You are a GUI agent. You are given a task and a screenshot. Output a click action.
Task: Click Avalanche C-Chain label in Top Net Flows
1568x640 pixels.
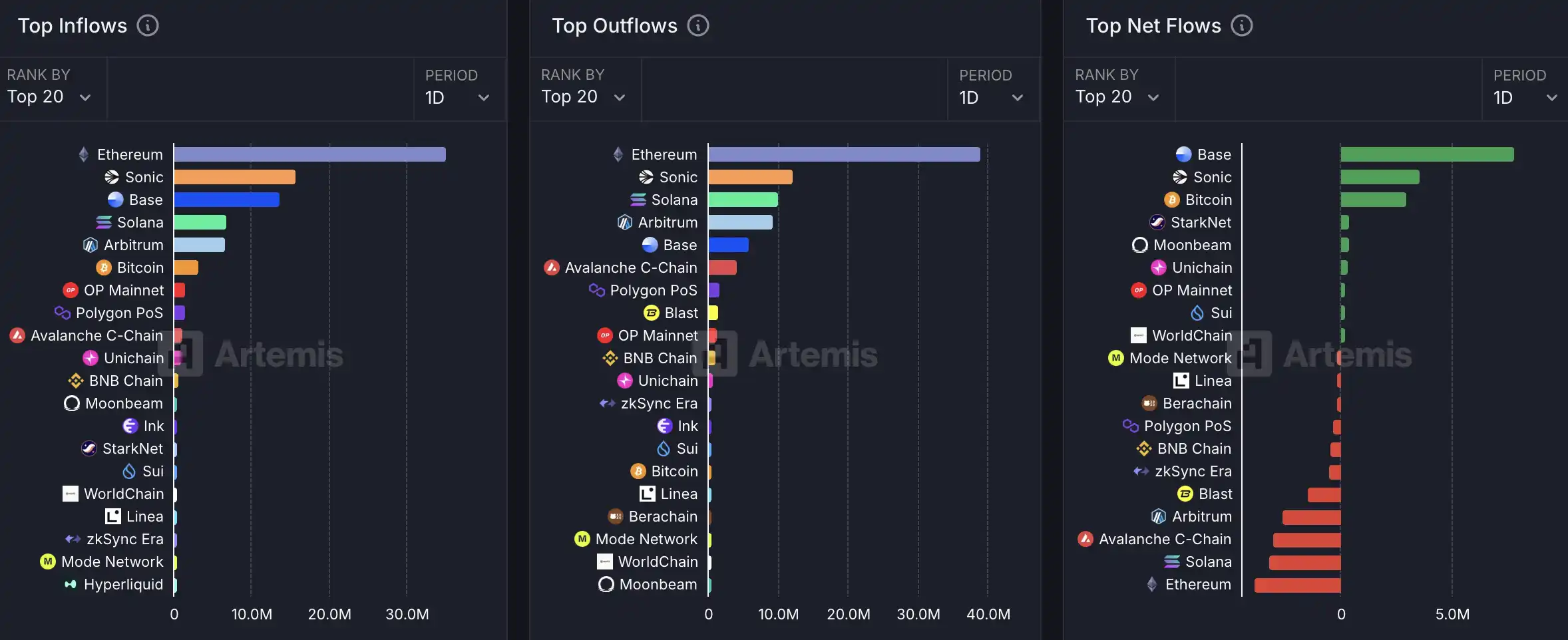tap(1165, 539)
